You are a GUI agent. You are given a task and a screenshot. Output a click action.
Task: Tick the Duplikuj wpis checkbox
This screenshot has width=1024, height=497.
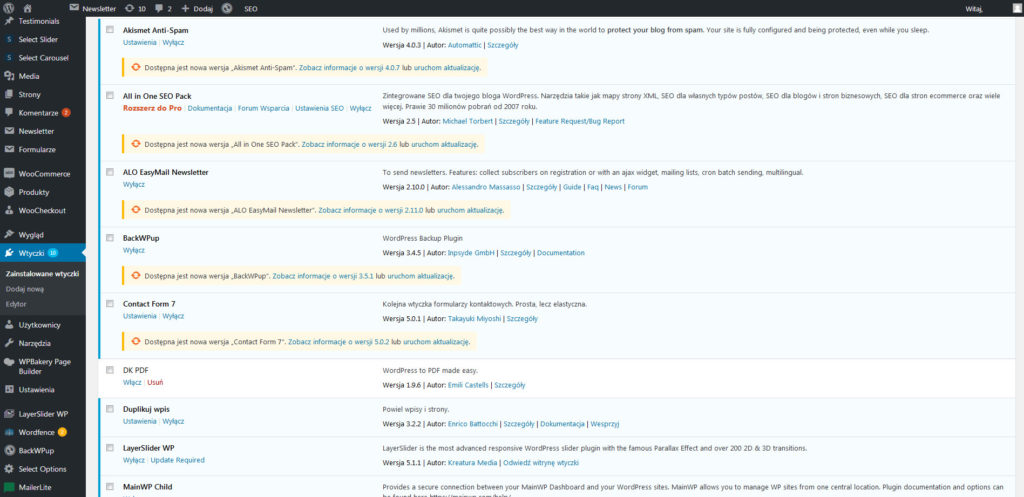(110, 408)
